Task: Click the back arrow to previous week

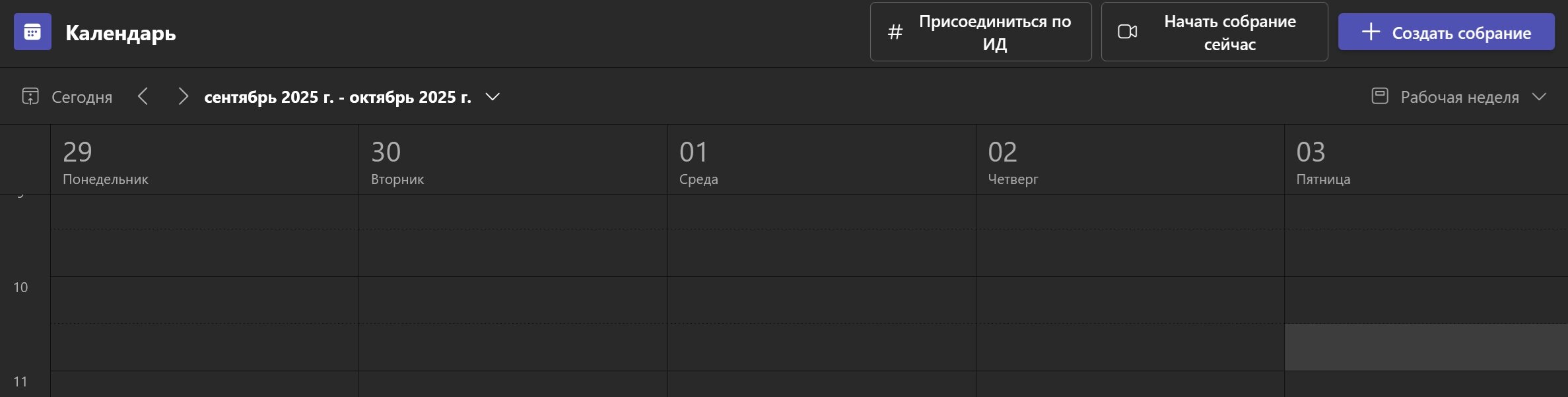Action: 143,96
